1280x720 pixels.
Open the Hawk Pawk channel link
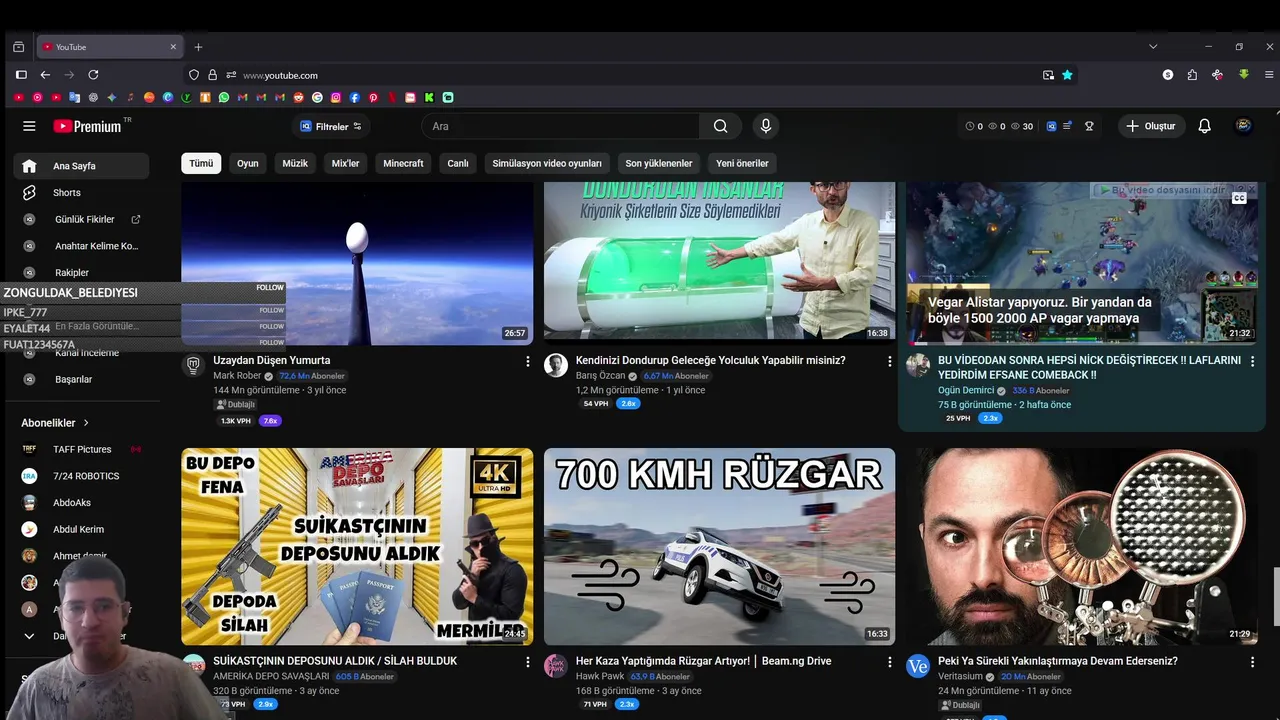tap(600, 677)
